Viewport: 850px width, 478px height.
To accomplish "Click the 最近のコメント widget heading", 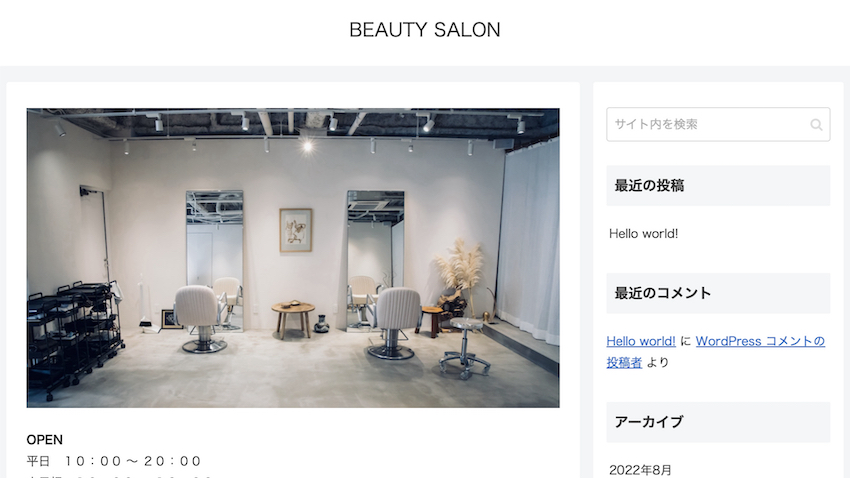I will (718, 293).
